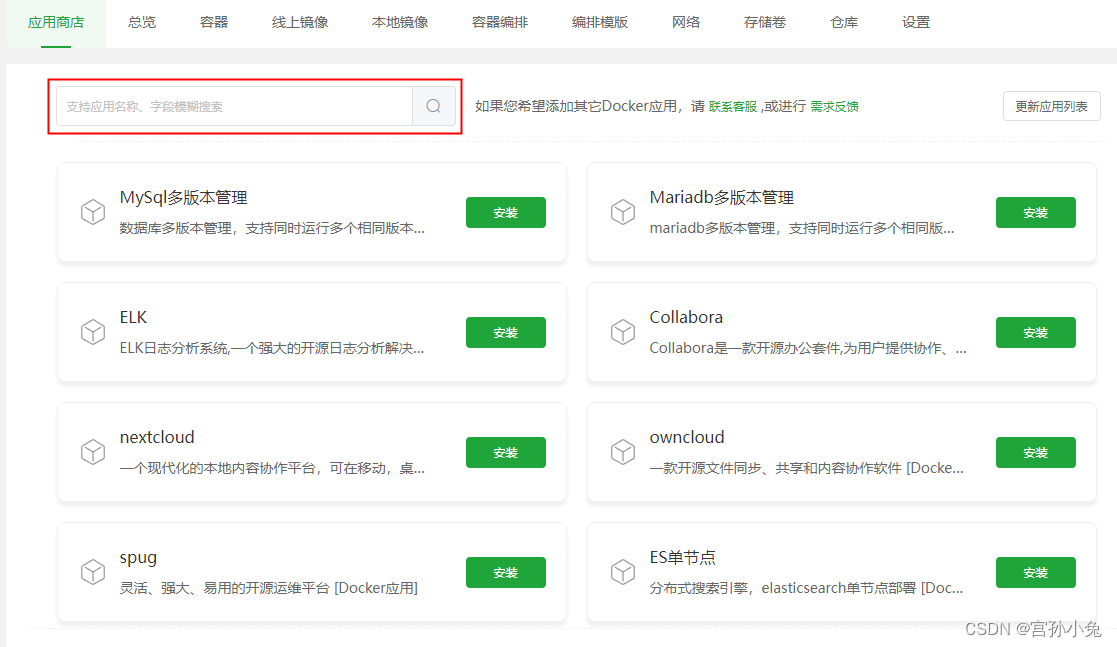Click the 更新应用列表 button
Screen dimensions: 1117x647
coord(1051,106)
